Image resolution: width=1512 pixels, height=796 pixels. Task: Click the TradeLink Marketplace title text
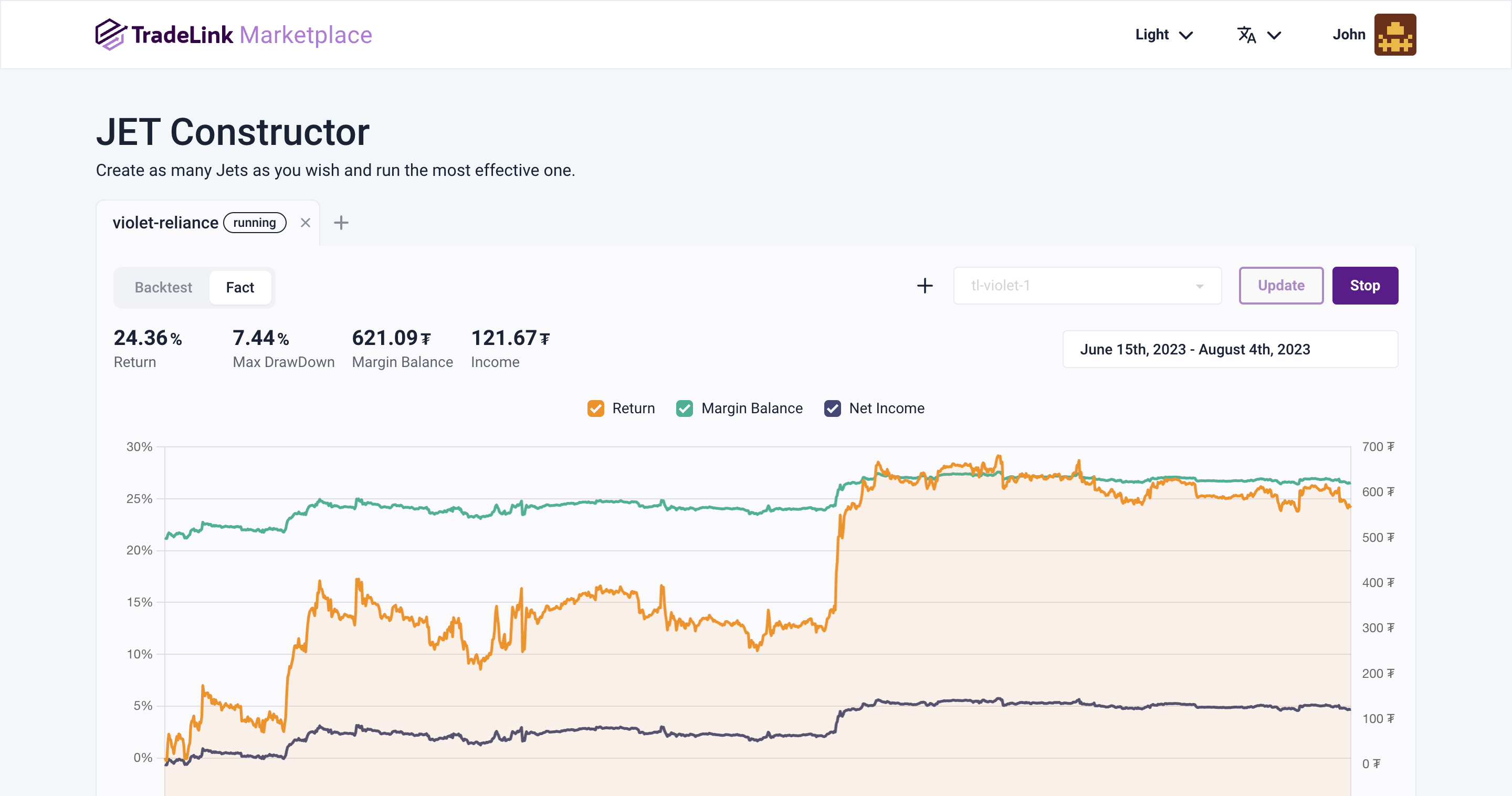pos(251,35)
